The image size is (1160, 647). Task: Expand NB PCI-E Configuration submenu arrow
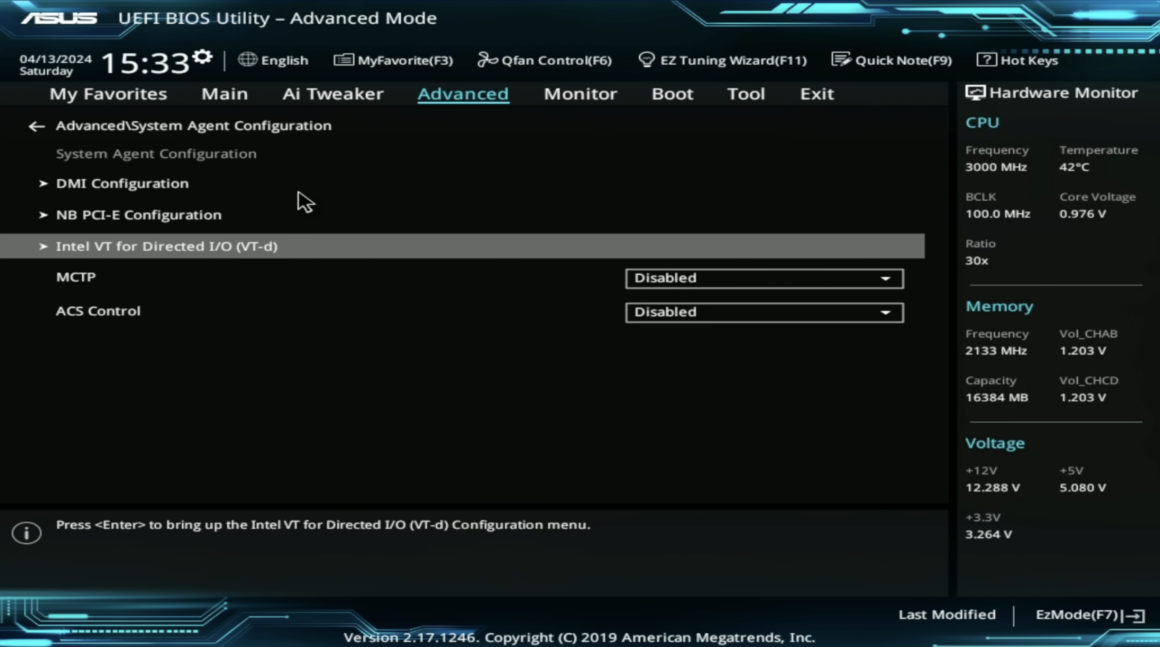pos(43,215)
